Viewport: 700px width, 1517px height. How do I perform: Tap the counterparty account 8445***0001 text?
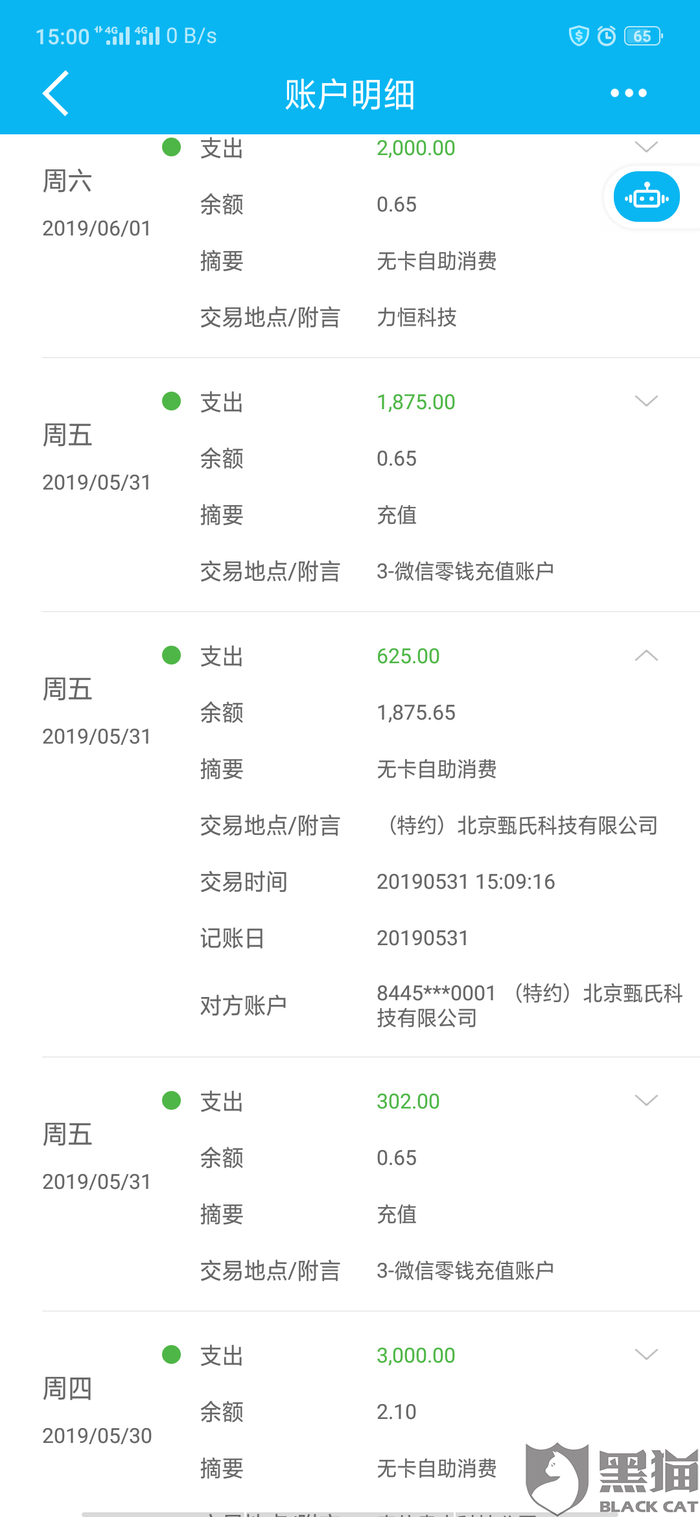pos(436,993)
